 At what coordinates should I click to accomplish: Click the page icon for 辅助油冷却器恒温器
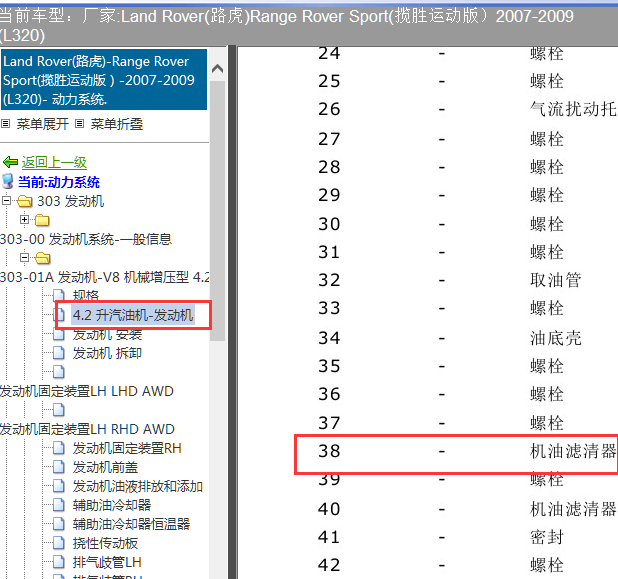[x=59, y=524]
